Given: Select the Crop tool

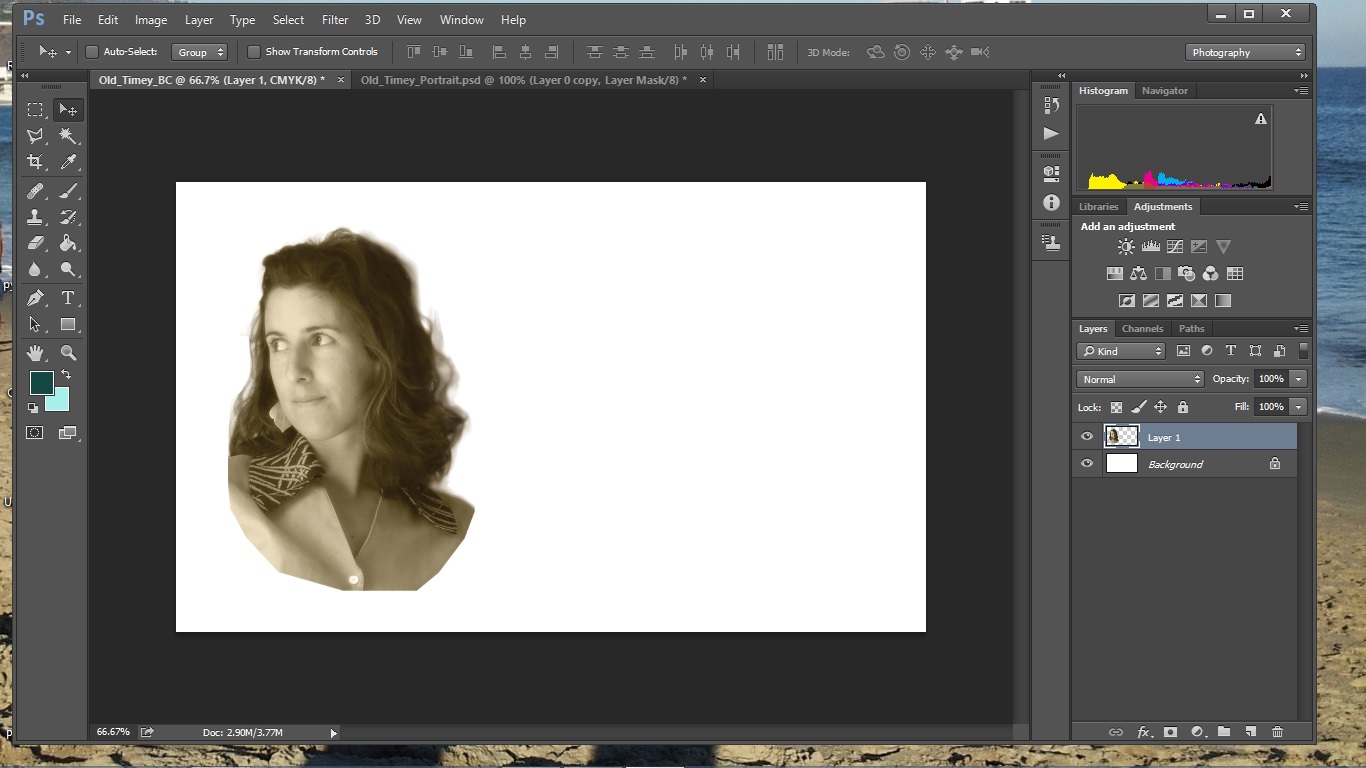Looking at the screenshot, I should (35, 163).
